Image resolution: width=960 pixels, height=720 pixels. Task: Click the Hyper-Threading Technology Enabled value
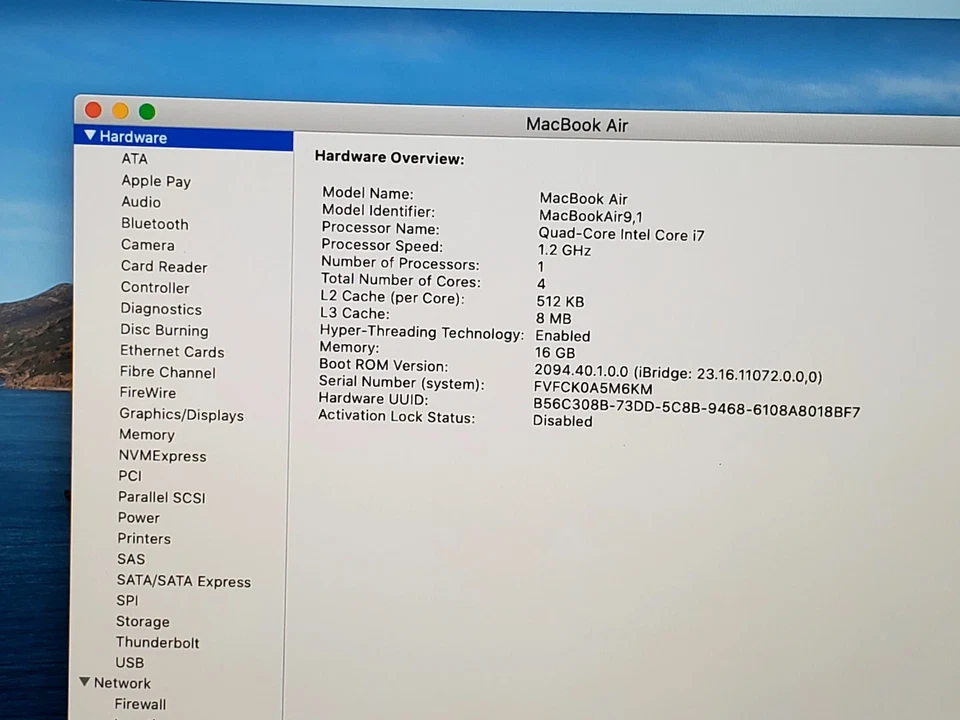(x=563, y=336)
